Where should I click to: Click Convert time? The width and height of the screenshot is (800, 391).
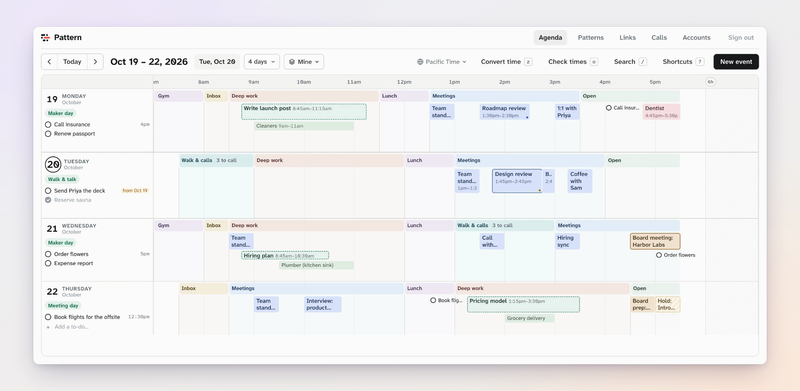coord(506,62)
